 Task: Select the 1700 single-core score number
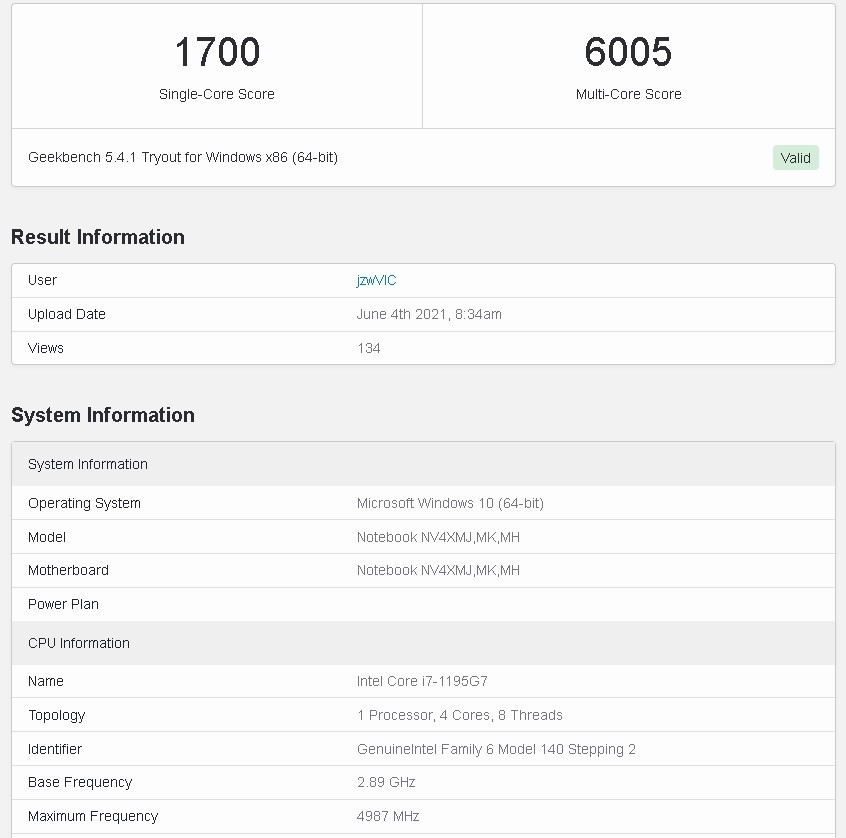click(217, 52)
